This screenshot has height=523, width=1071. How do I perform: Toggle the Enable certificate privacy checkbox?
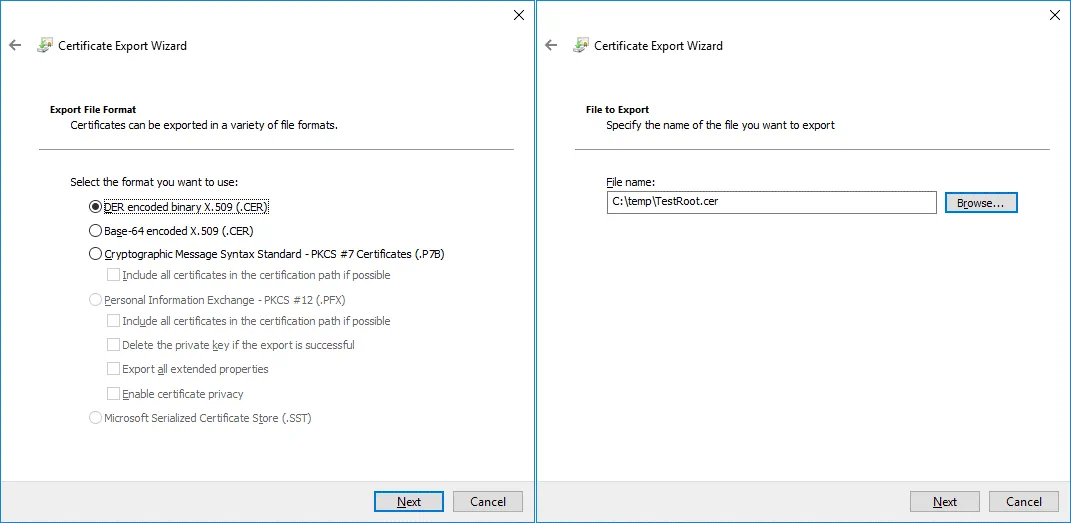pyautogui.click(x=114, y=394)
